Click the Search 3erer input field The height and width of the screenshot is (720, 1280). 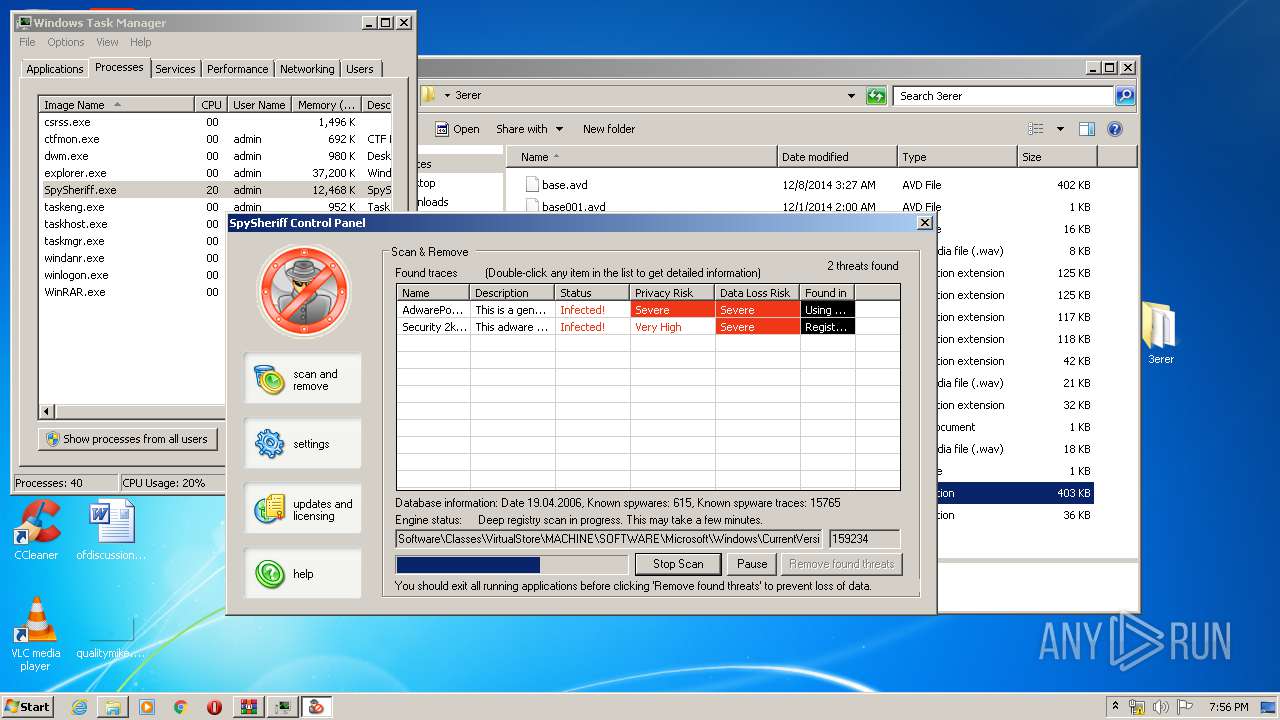click(x=1003, y=96)
